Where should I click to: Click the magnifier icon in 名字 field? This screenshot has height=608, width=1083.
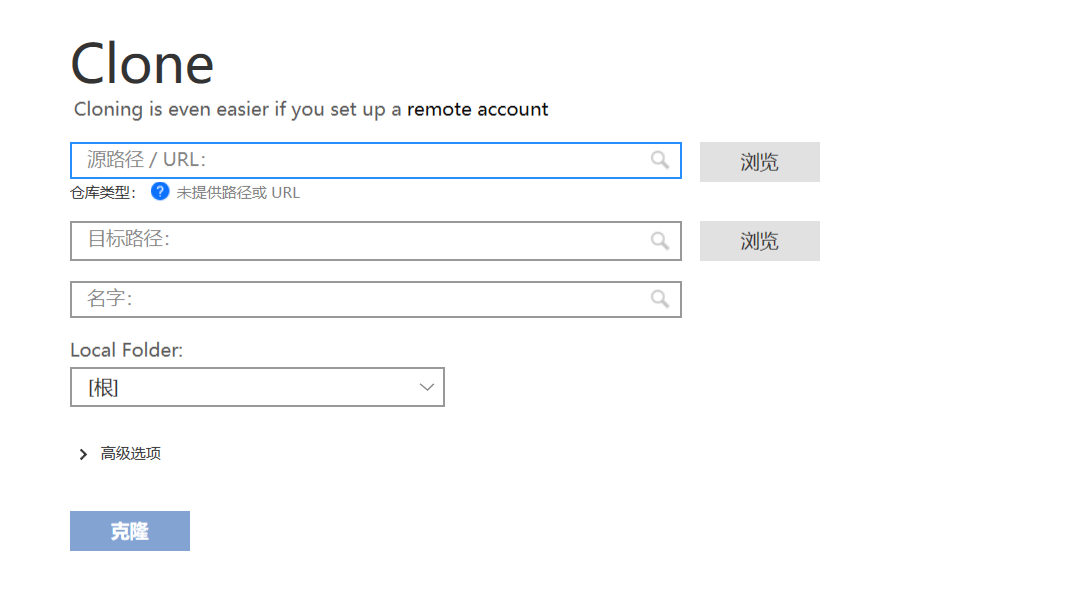pos(660,298)
